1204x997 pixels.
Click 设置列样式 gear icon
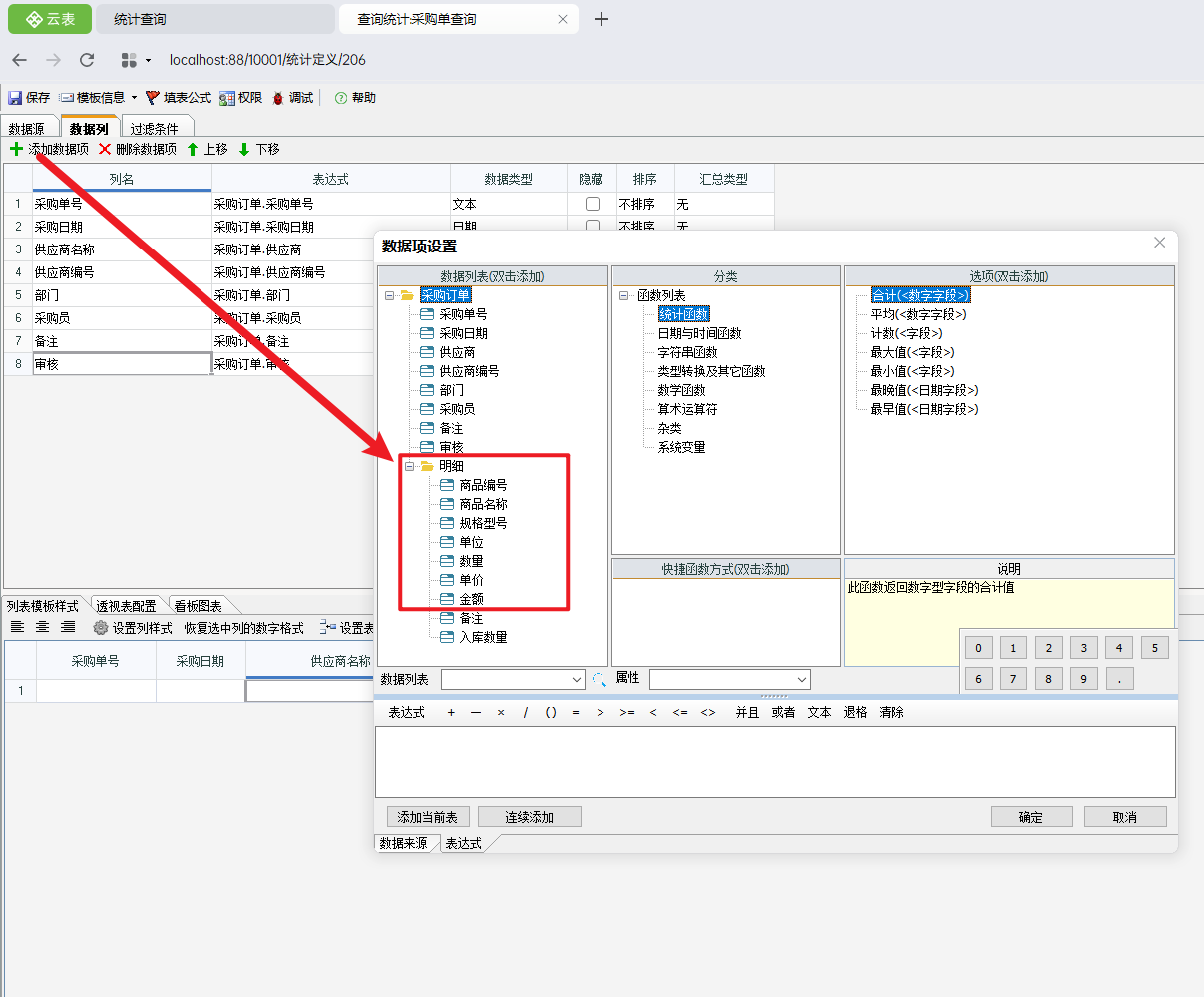pyautogui.click(x=101, y=628)
